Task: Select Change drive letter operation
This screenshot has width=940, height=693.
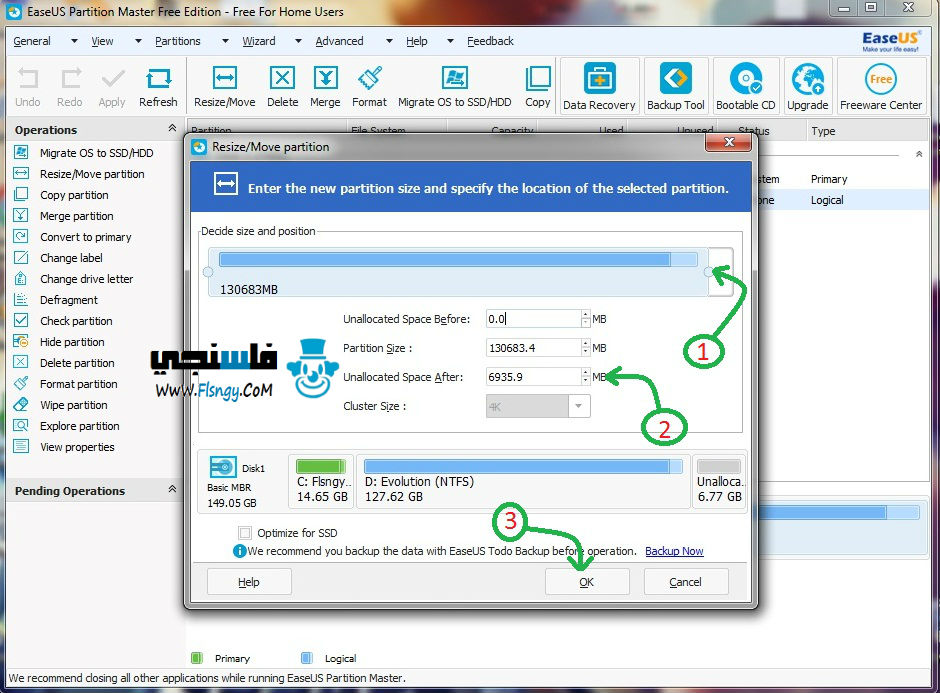Action: [x=86, y=279]
